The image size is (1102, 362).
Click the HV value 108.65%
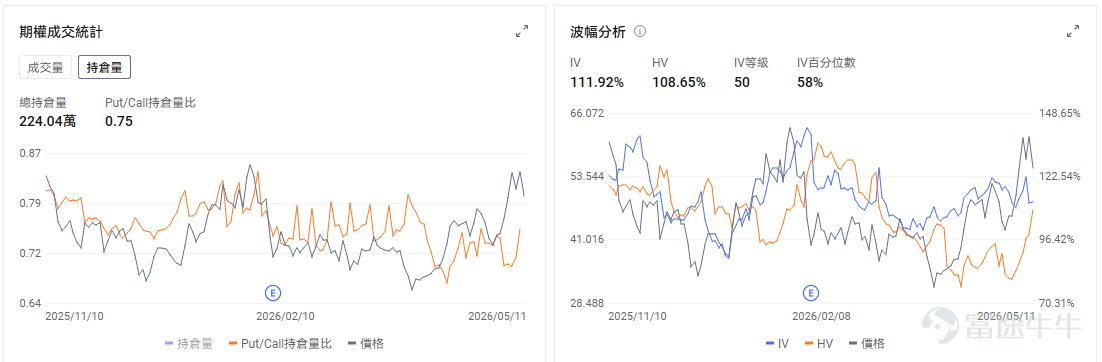(x=679, y=82)
